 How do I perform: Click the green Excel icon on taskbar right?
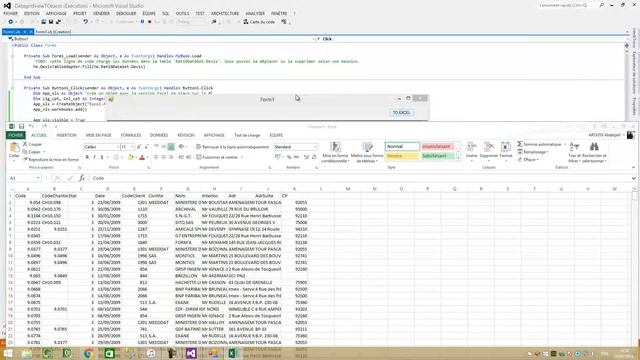(x=233, y=353)
